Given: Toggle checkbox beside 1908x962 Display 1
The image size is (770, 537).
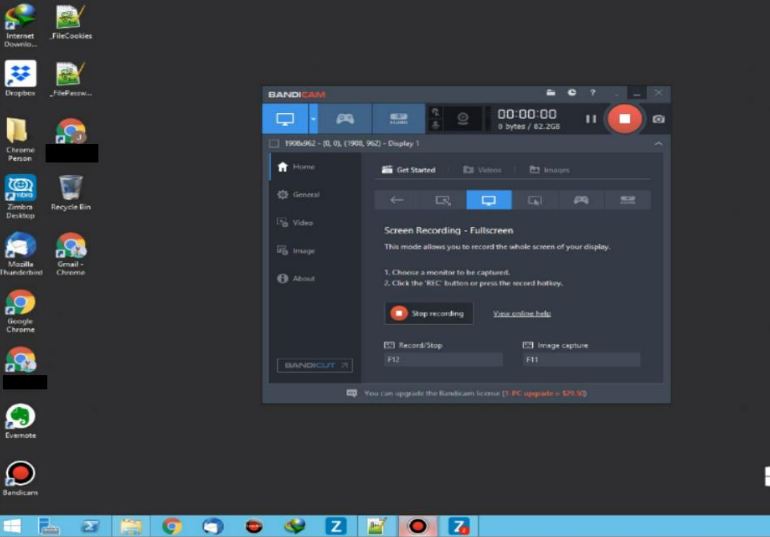Looking at the screenshot, I should [274, 143].
